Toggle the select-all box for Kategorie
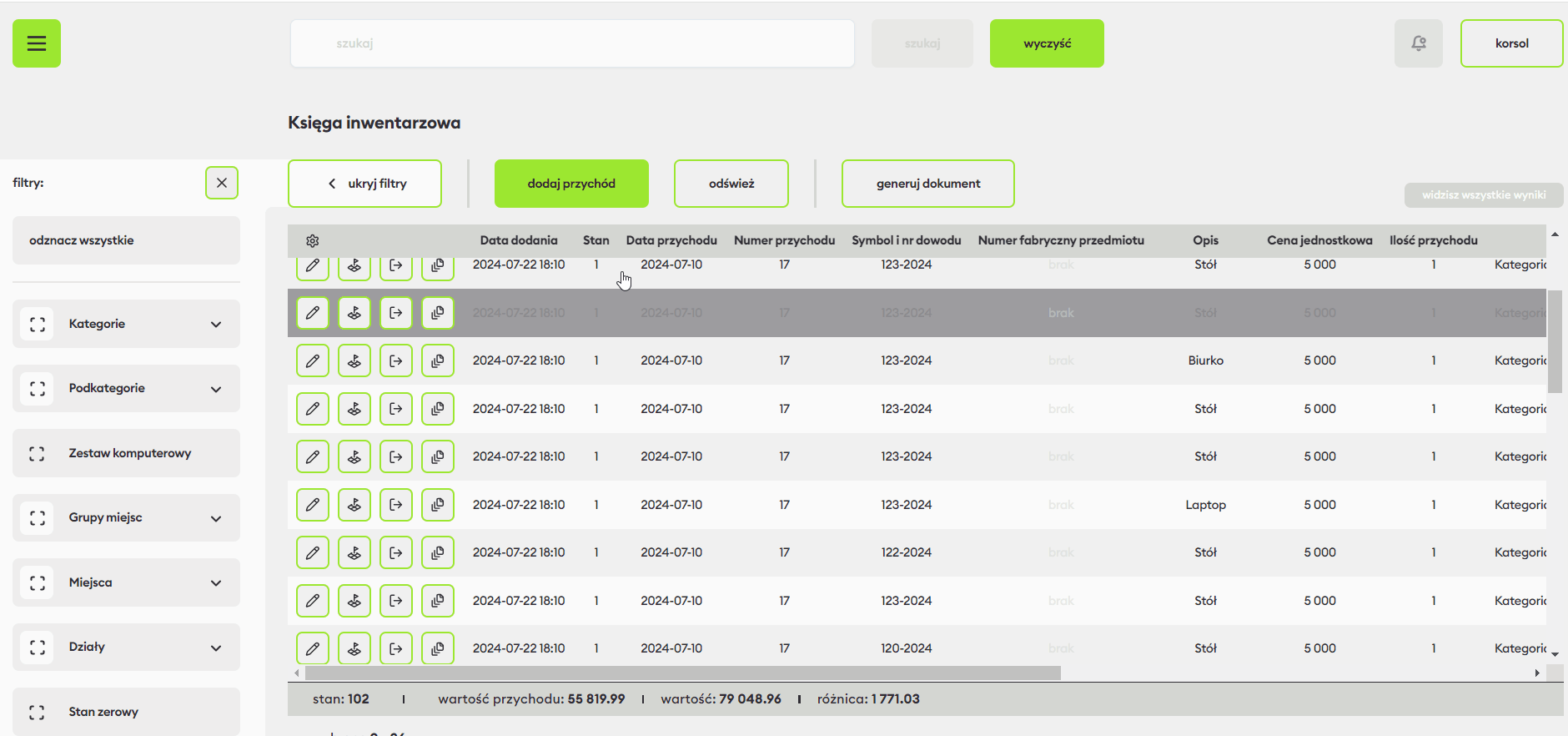 click(37, 324)
